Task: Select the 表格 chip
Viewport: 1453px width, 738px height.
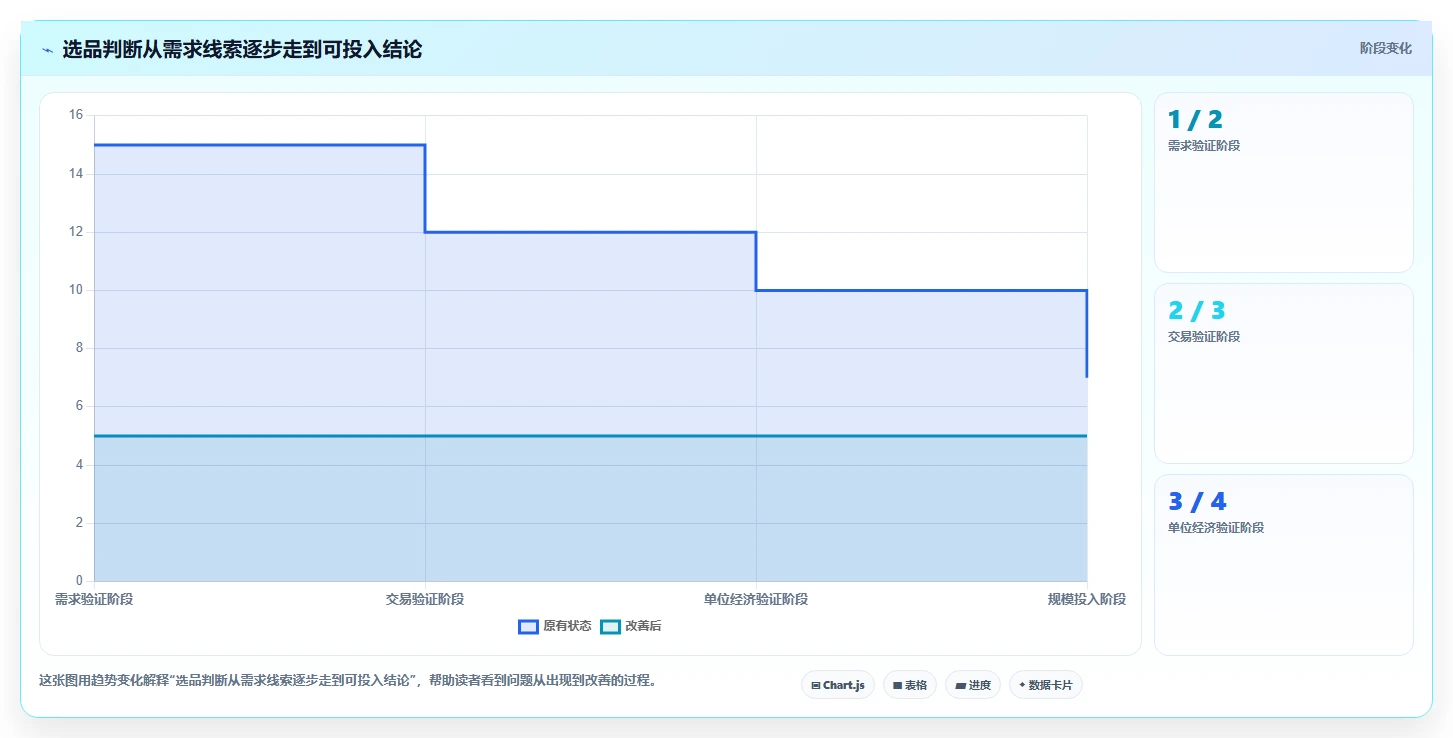Action: (x=910, y=685)
